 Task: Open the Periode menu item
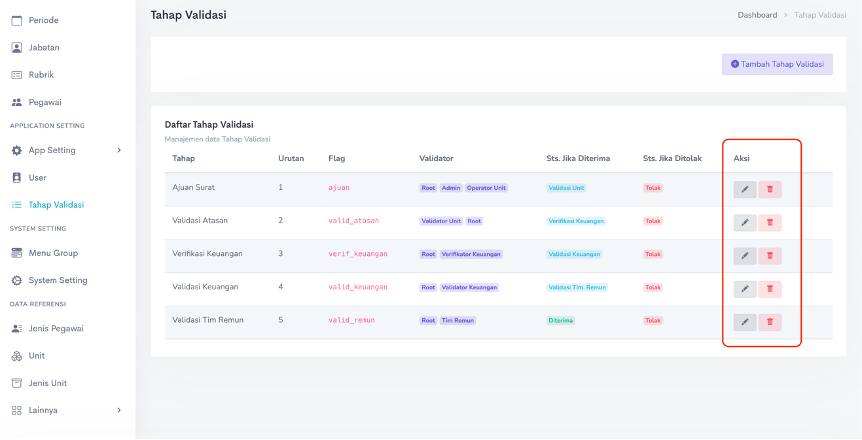tap(43, 20)
